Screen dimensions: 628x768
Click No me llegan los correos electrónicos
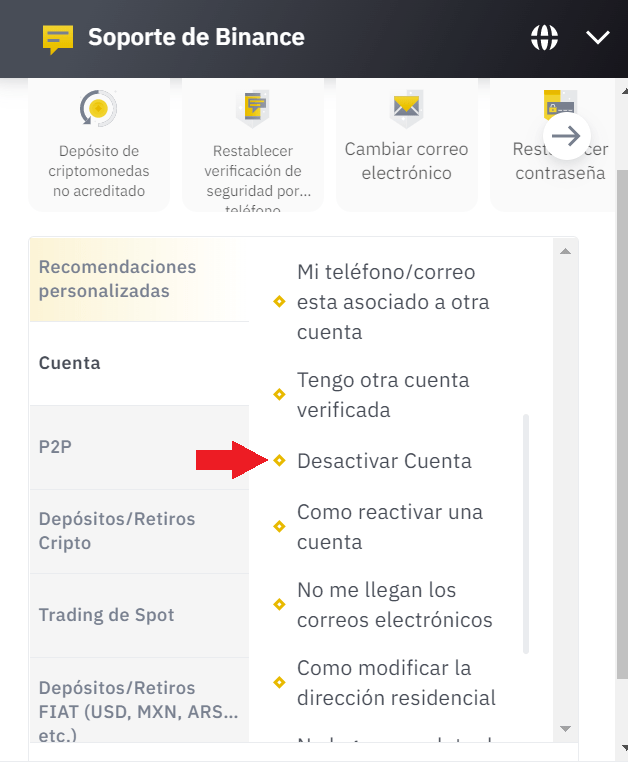[x=394, y=605]
